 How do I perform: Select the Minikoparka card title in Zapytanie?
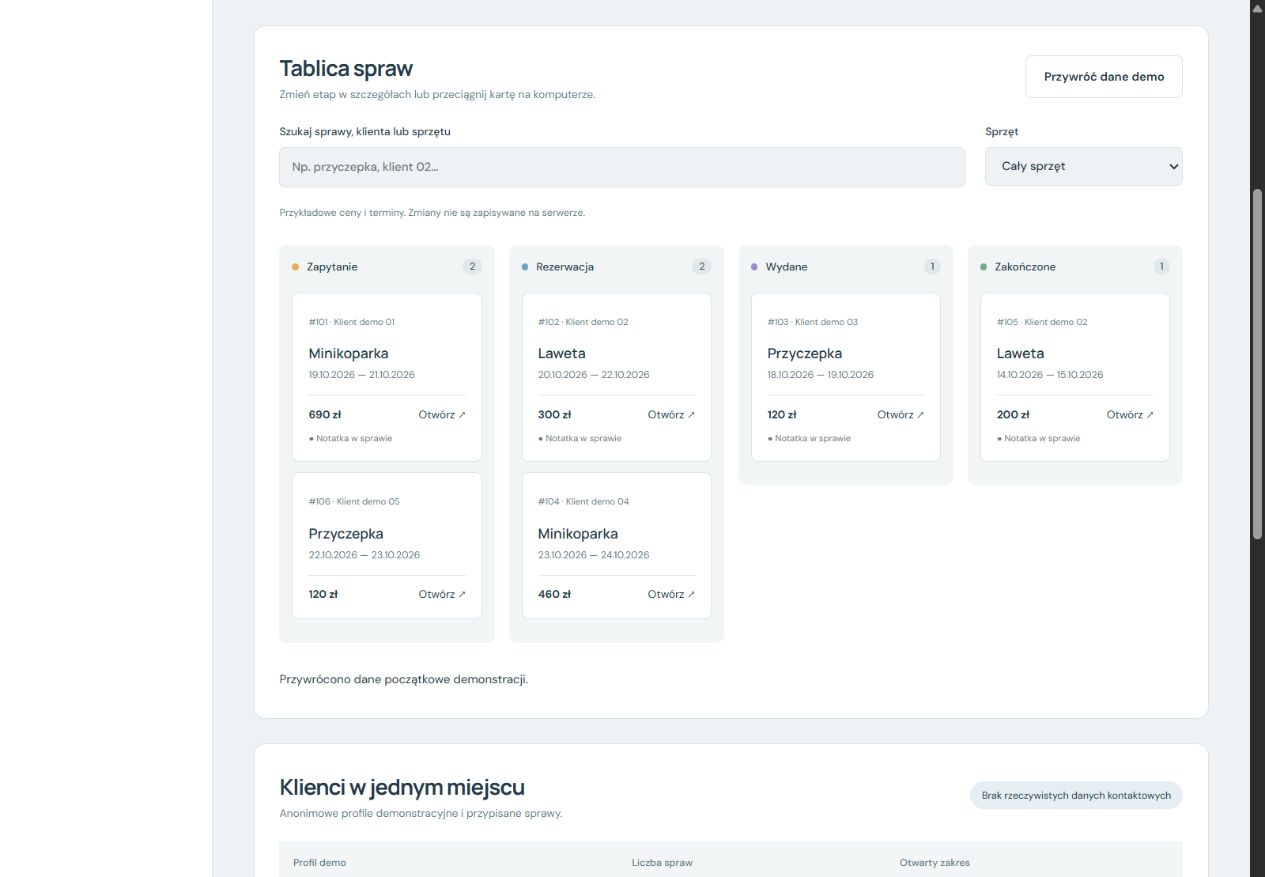(x=348, y=353)
